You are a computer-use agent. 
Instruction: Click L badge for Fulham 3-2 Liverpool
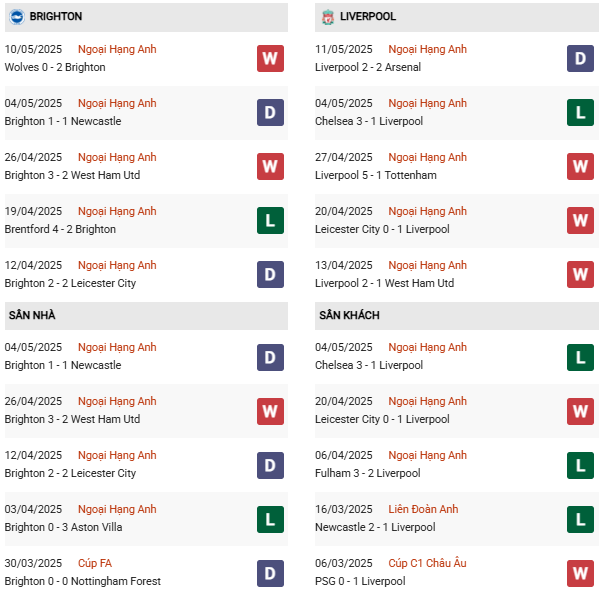click(580, 464)
